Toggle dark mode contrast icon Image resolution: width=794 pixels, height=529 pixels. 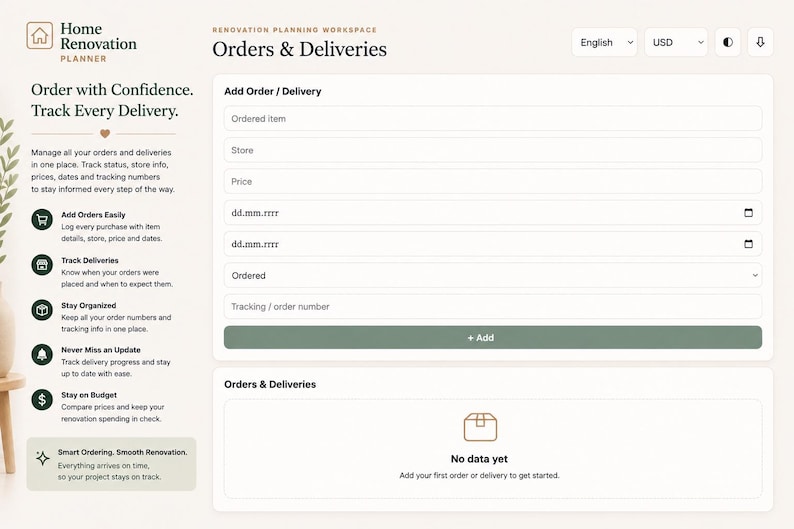point(728,42)
